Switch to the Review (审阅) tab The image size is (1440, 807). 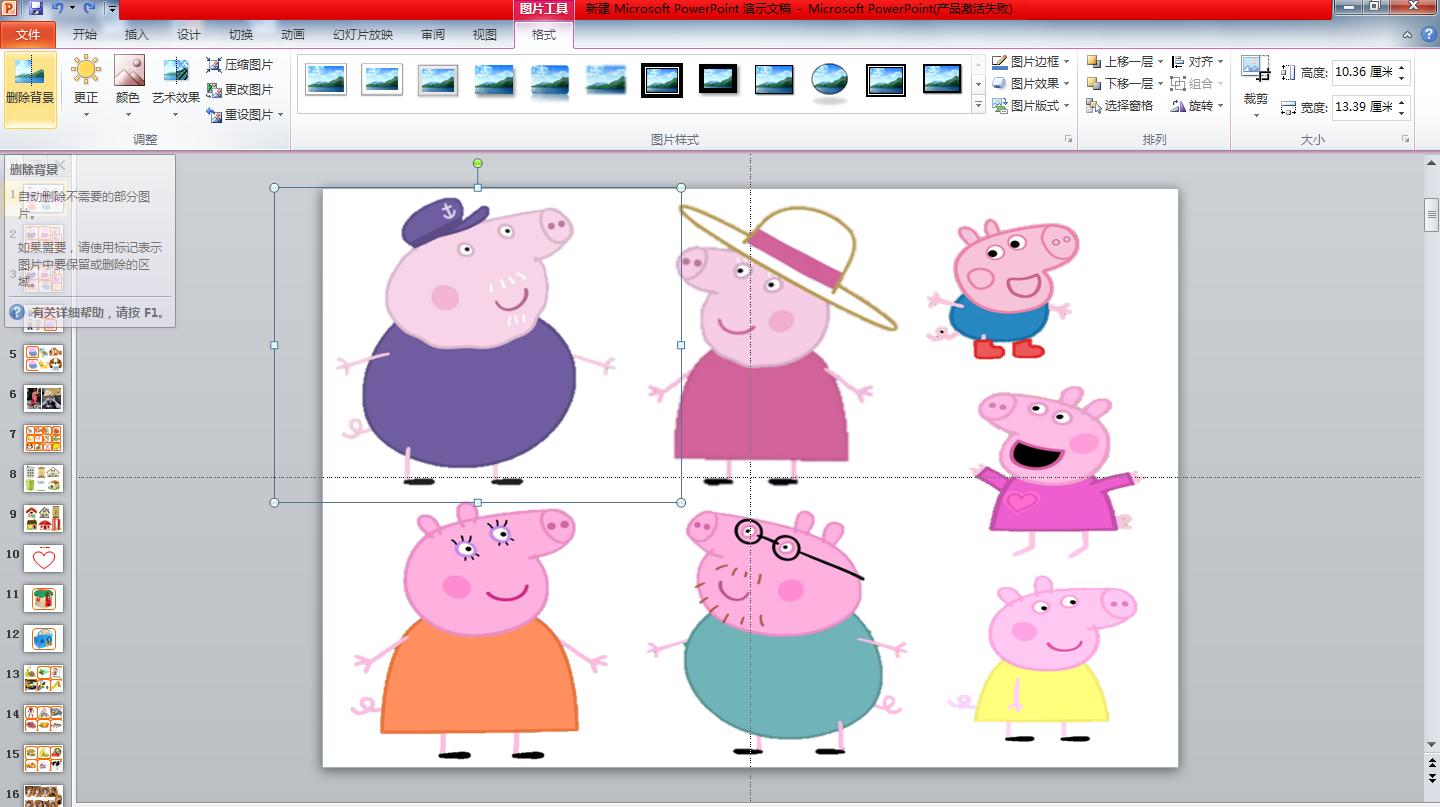click(x=433, y=35)
